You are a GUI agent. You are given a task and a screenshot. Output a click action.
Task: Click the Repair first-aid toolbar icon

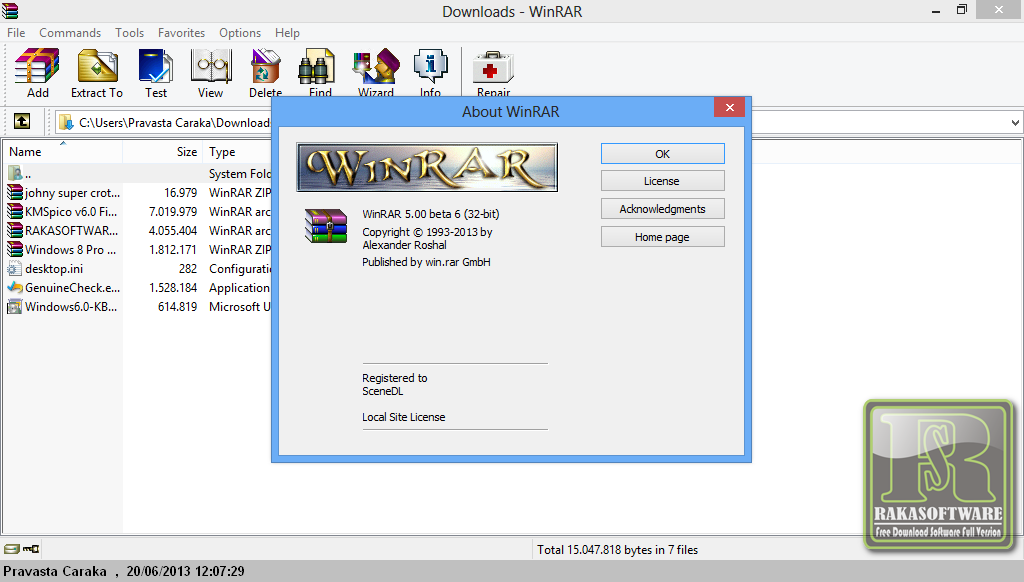click(x=494, y=69)
